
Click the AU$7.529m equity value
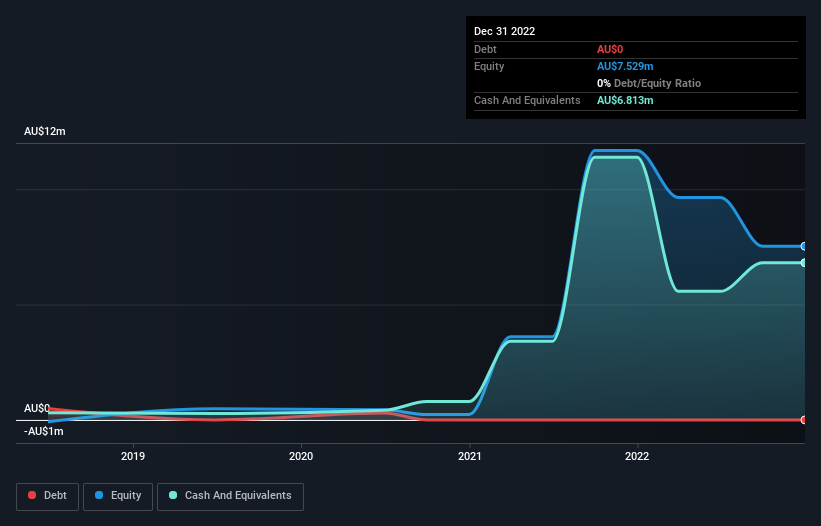(625, 66)
